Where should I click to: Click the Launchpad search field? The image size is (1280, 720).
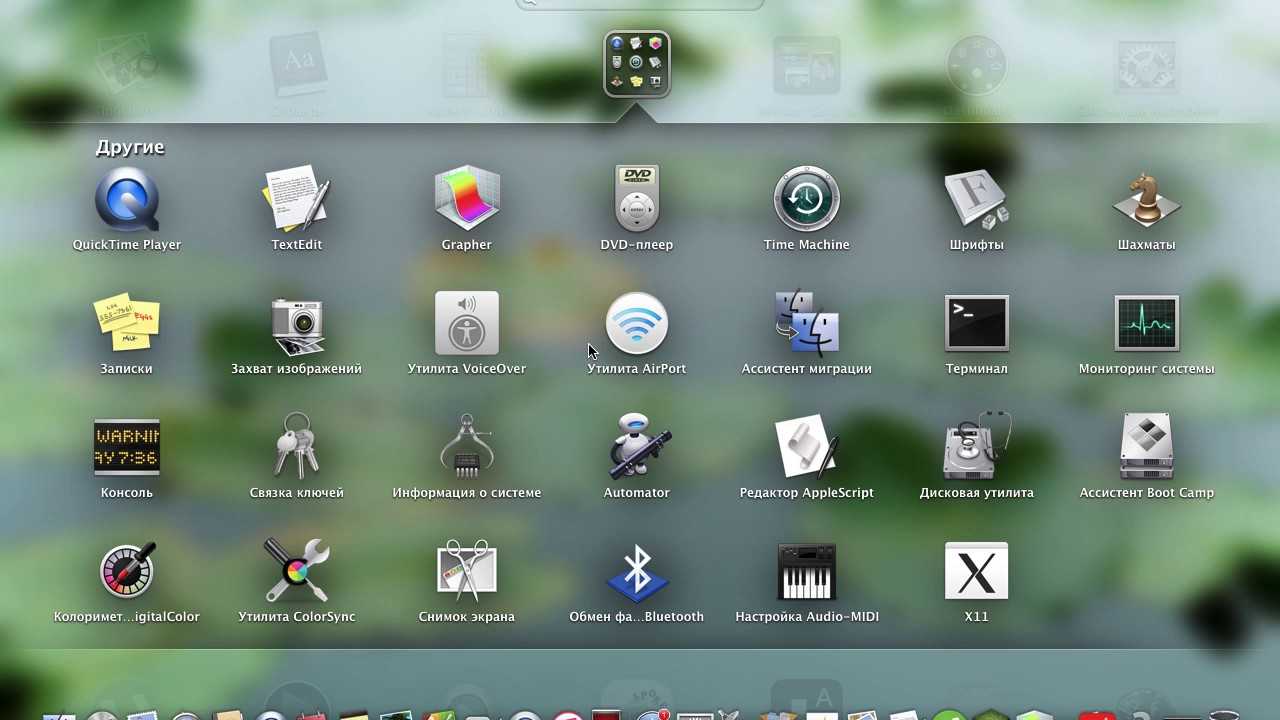640,4
